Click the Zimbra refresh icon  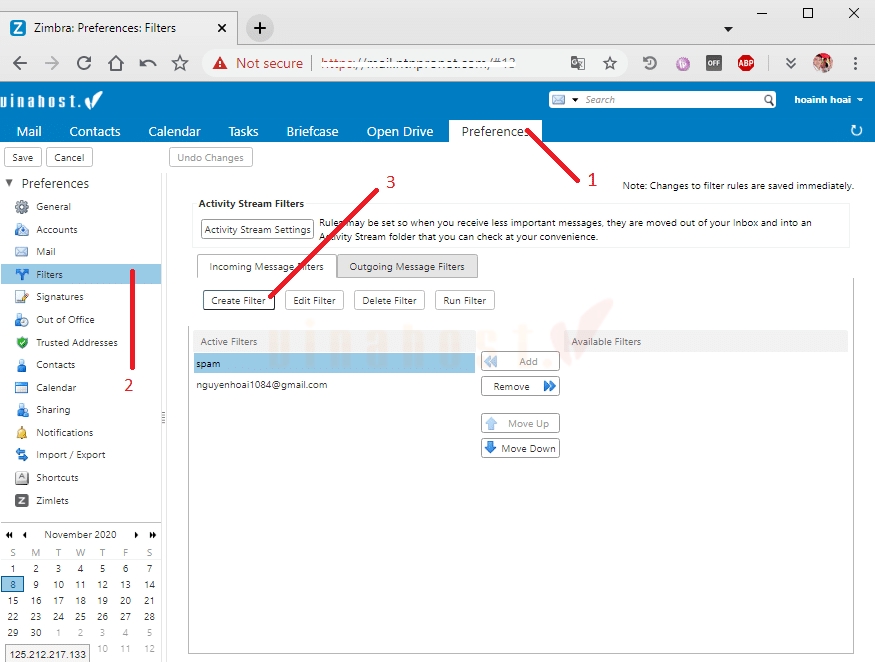[856, 131]
